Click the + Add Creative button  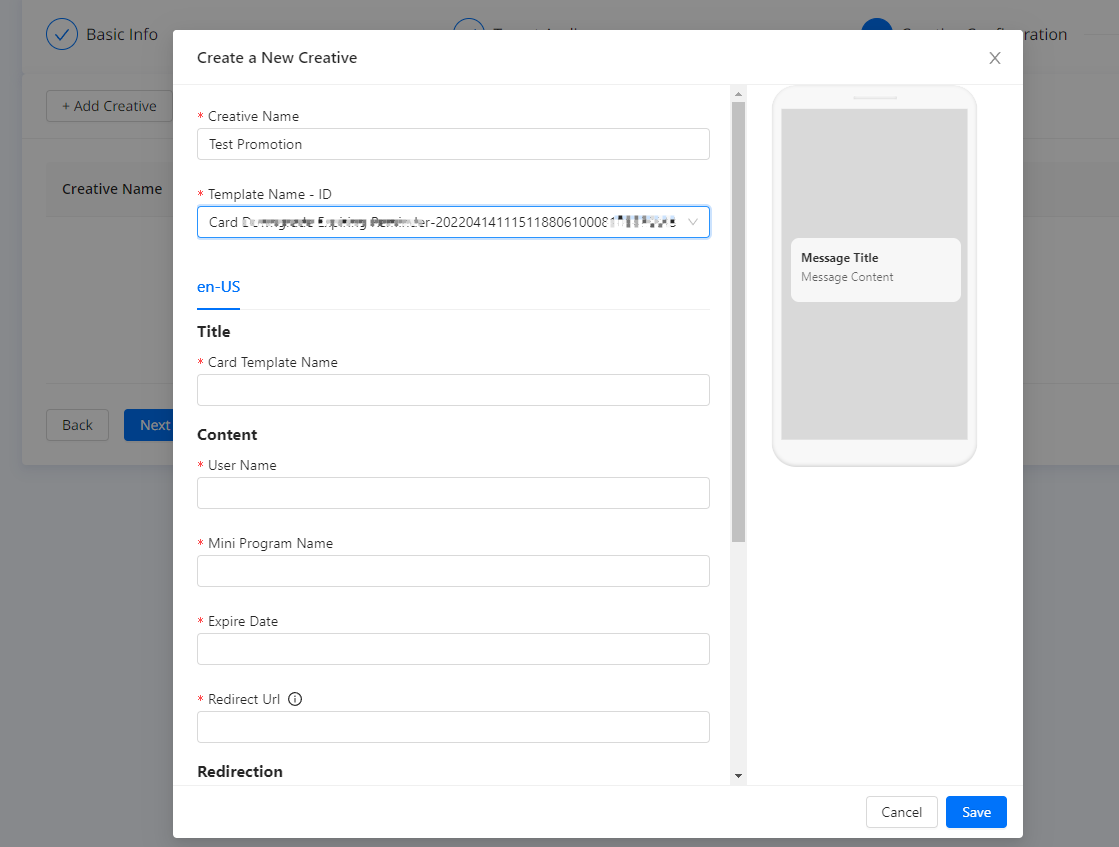tap(109, 106)
